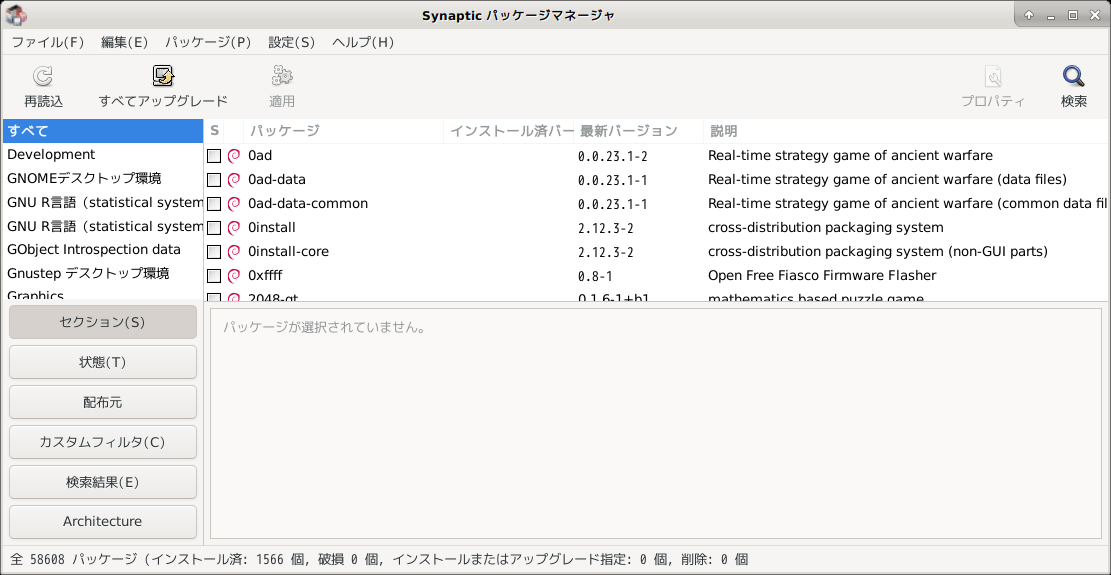This screenshot has width=1111, height=575.
Task: Select package name 0install
Action: tap(272, 228)
